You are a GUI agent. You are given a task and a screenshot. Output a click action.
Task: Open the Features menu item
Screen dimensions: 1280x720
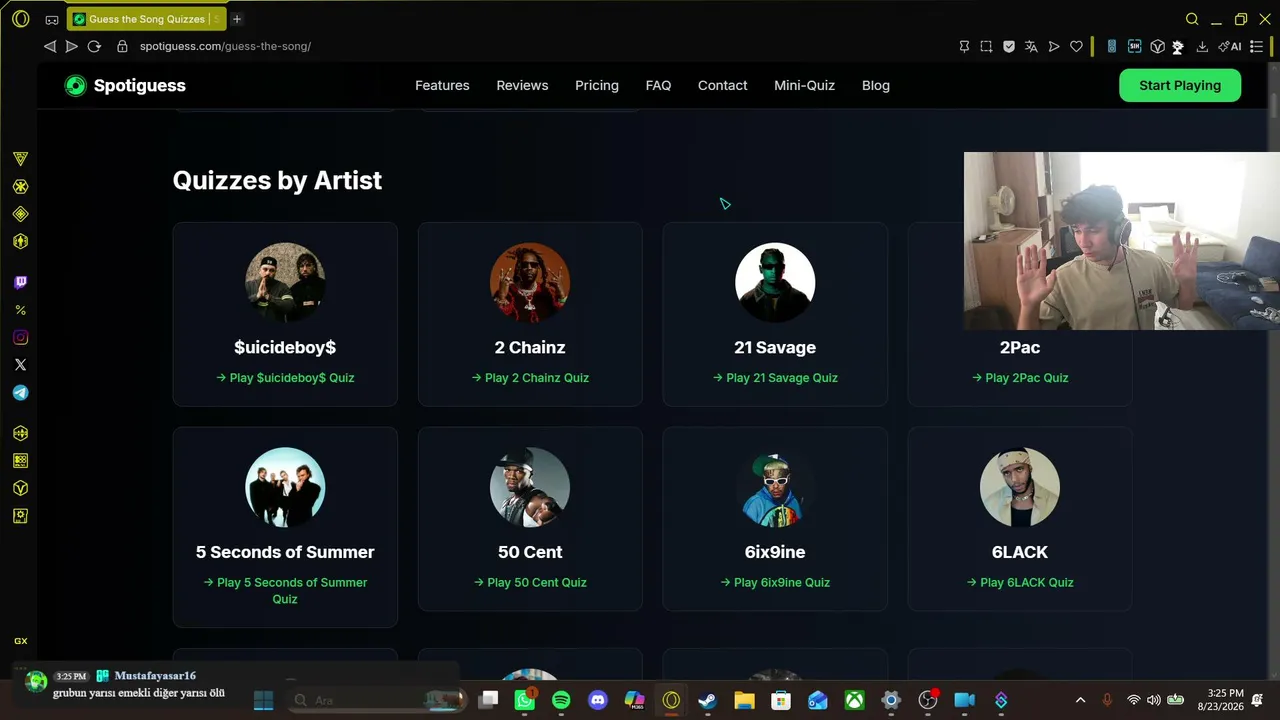pos(442,85)
